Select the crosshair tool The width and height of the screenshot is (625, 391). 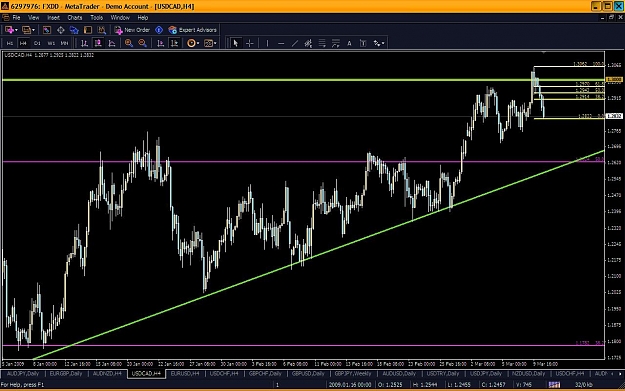(250, 43)
